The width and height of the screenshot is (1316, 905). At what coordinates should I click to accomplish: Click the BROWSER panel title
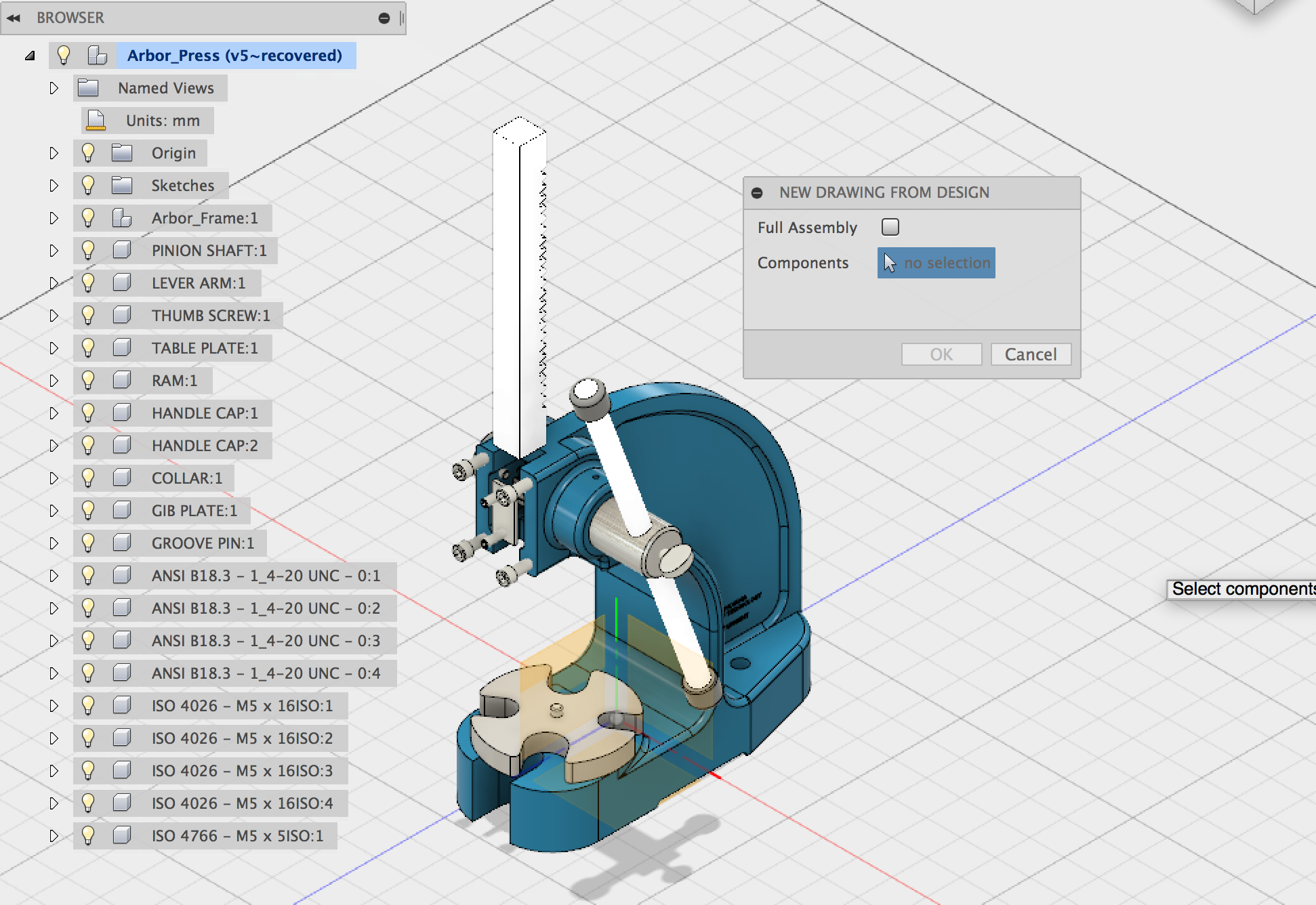70,18
